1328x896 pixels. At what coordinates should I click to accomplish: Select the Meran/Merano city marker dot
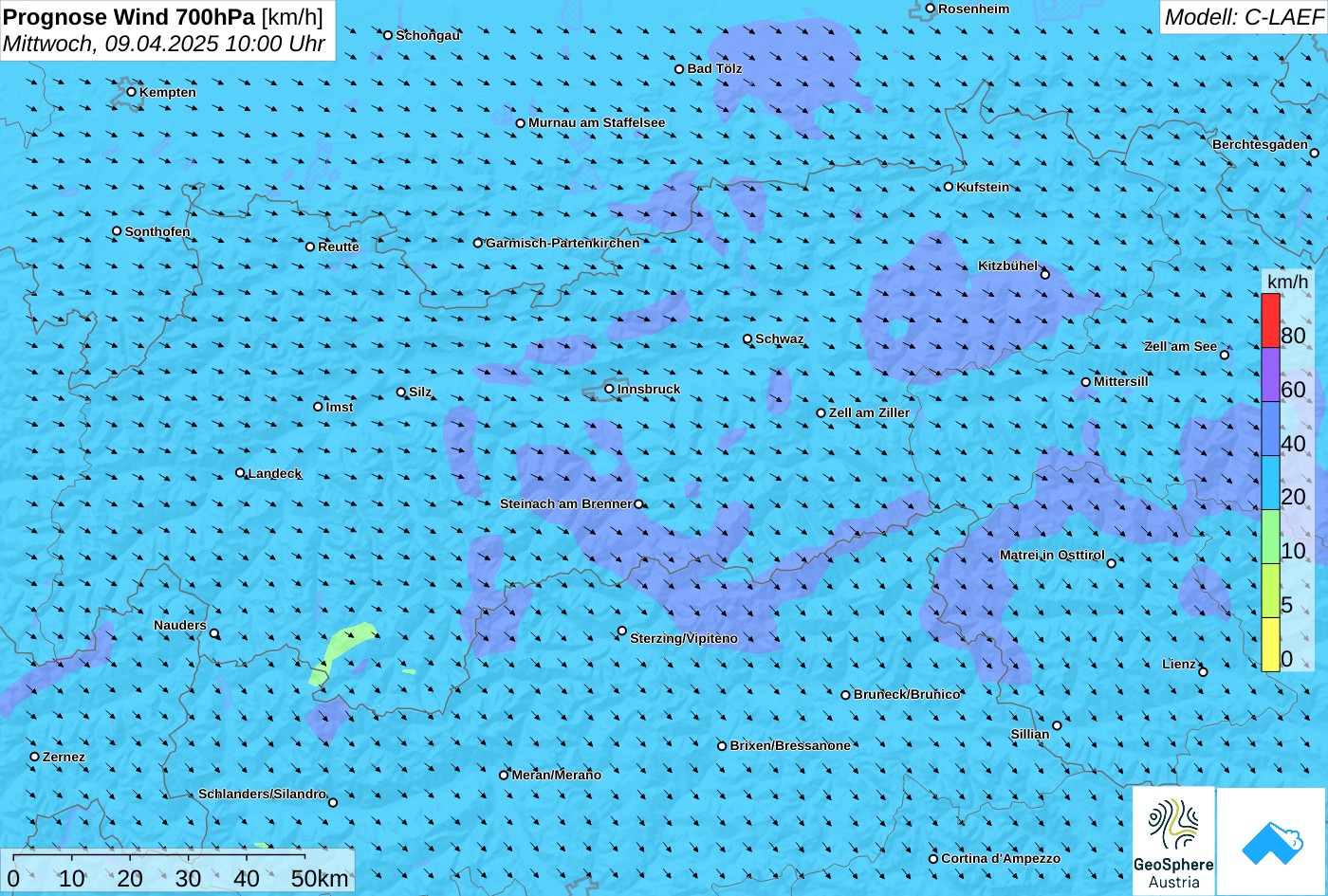click(504, 776)
